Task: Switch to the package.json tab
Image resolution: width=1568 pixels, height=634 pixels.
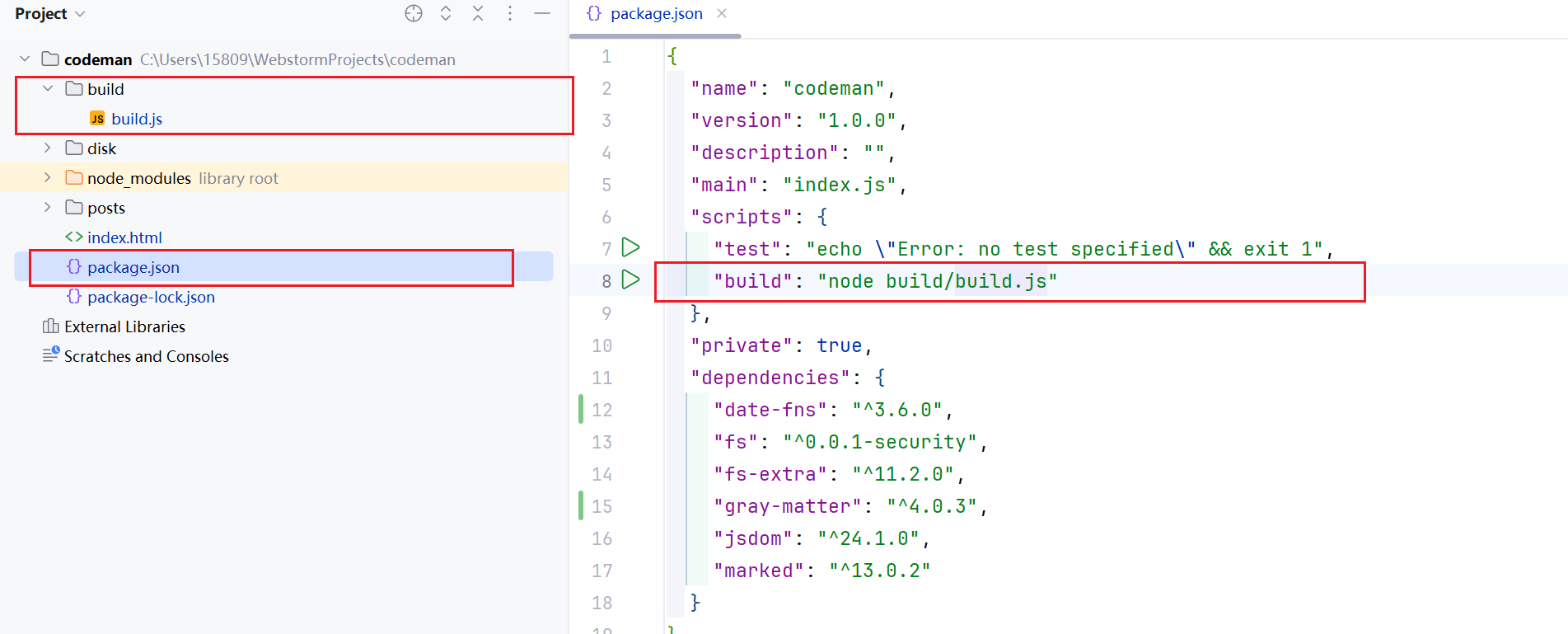Action: click(x=655, y=14)
